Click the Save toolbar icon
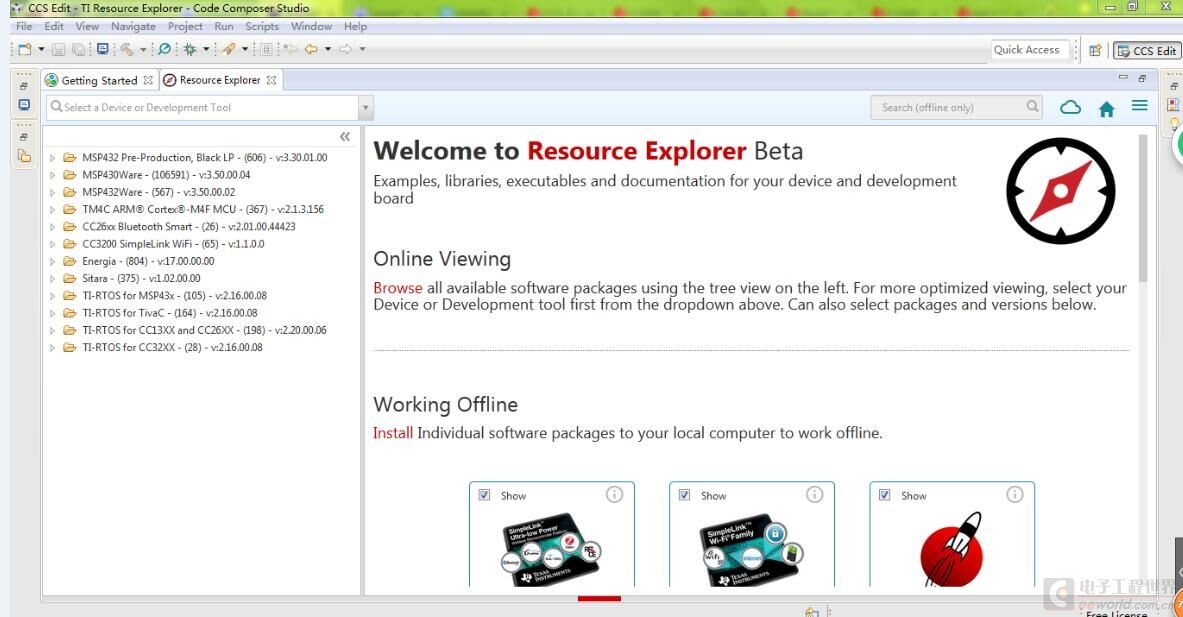Image resolution: width=1183 pixels, height=617 pixels. pyautogui.click(x=58, y=50)
